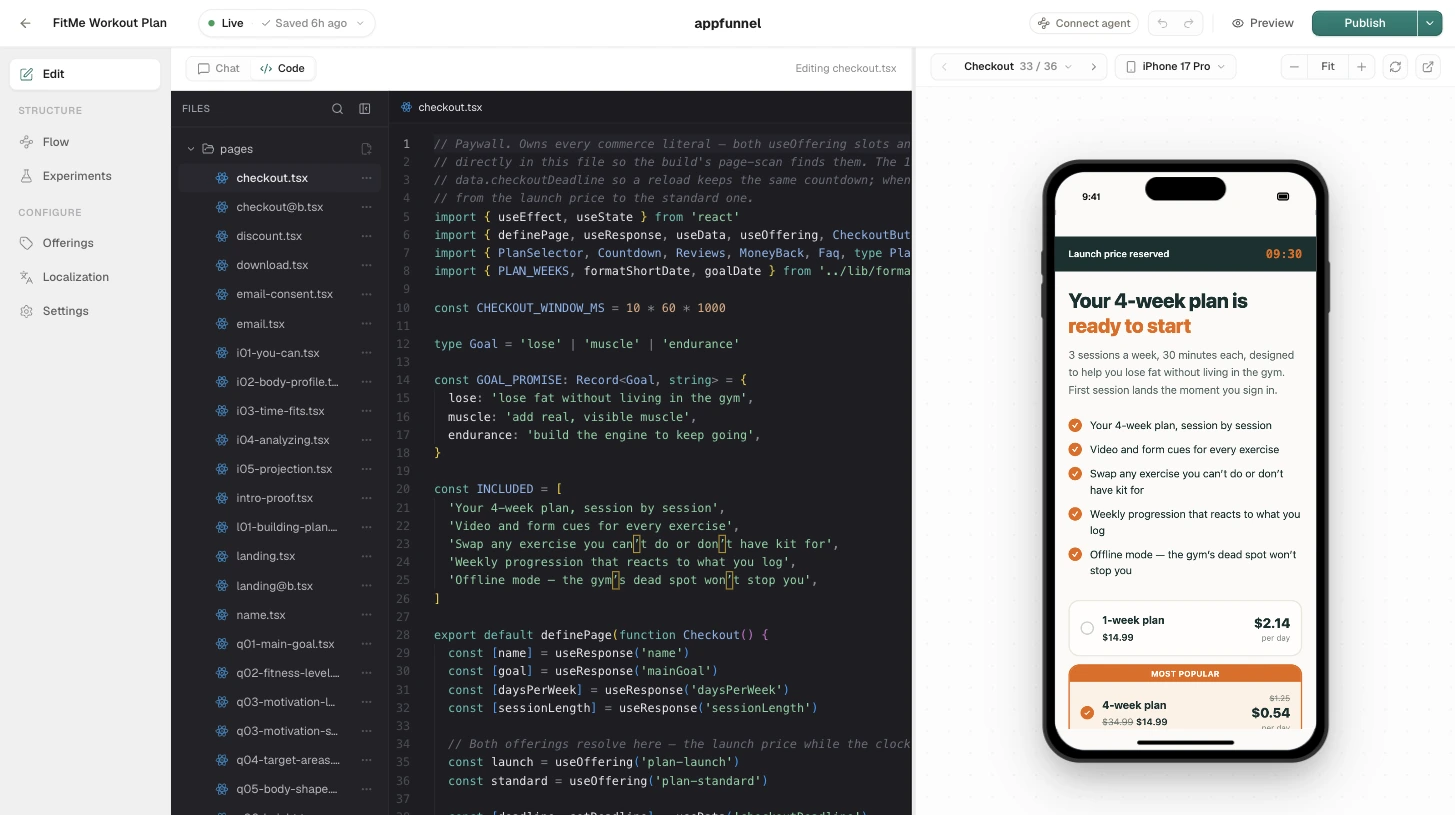Collapse the files panel with sidebar icon
1455x815 pixels.
365,109
